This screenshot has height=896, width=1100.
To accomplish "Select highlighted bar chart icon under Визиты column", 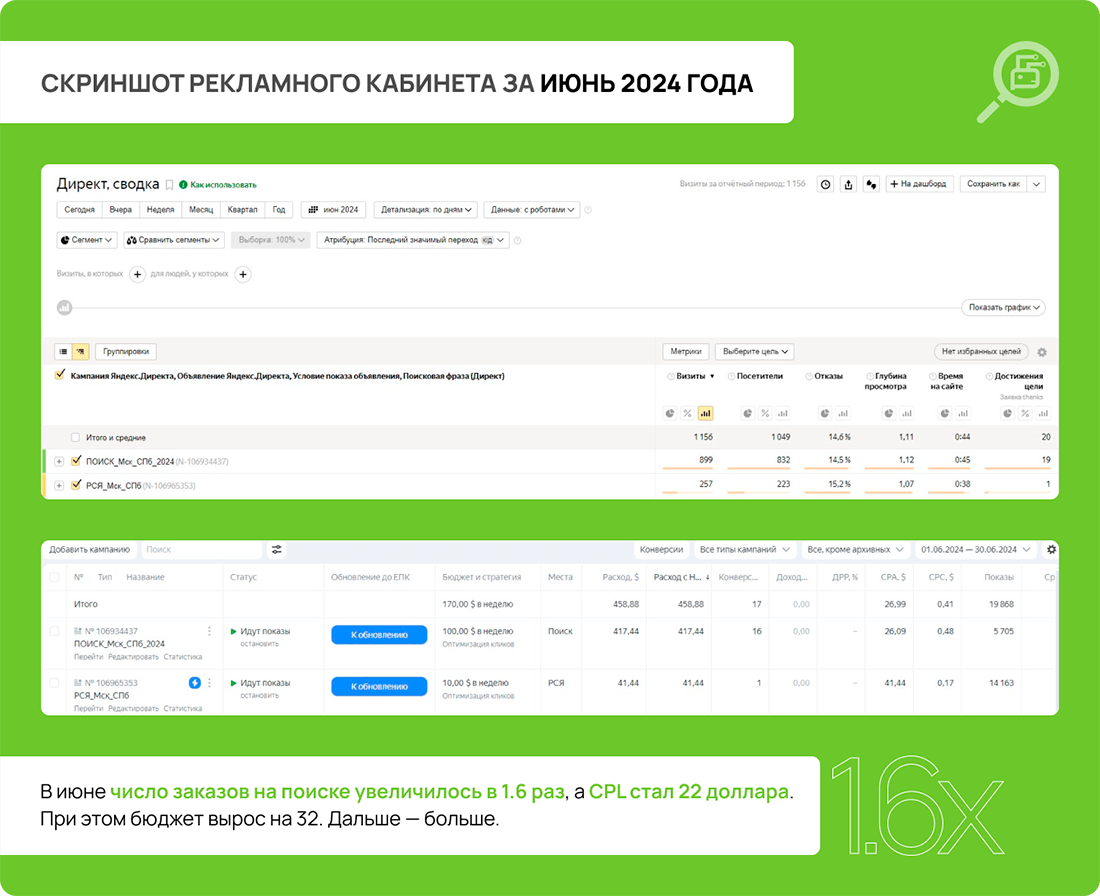I will pyautogui.click(x=705, y=413).
